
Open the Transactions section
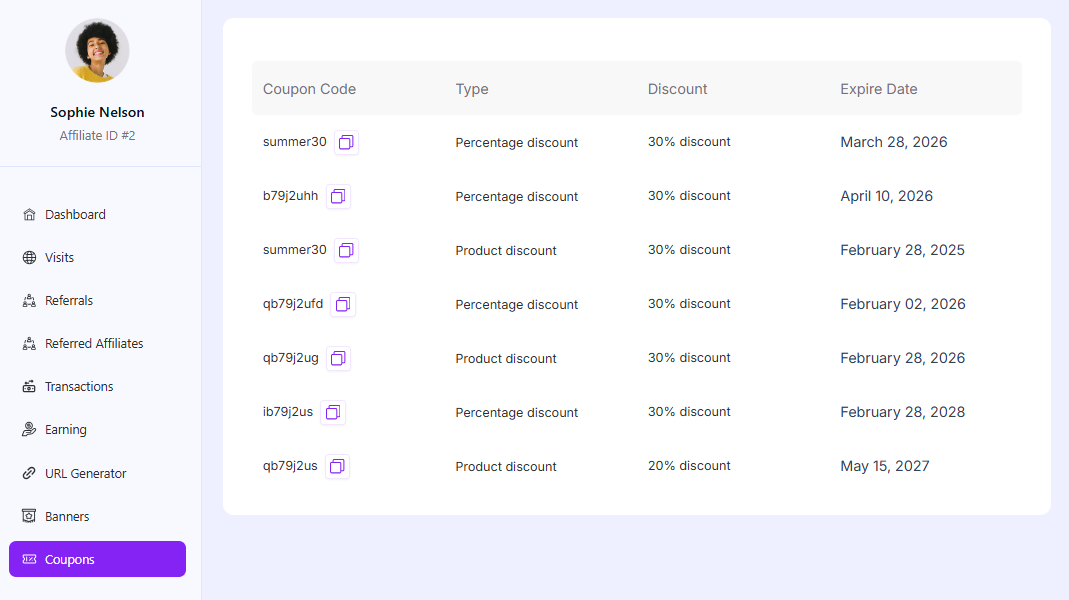79,387
